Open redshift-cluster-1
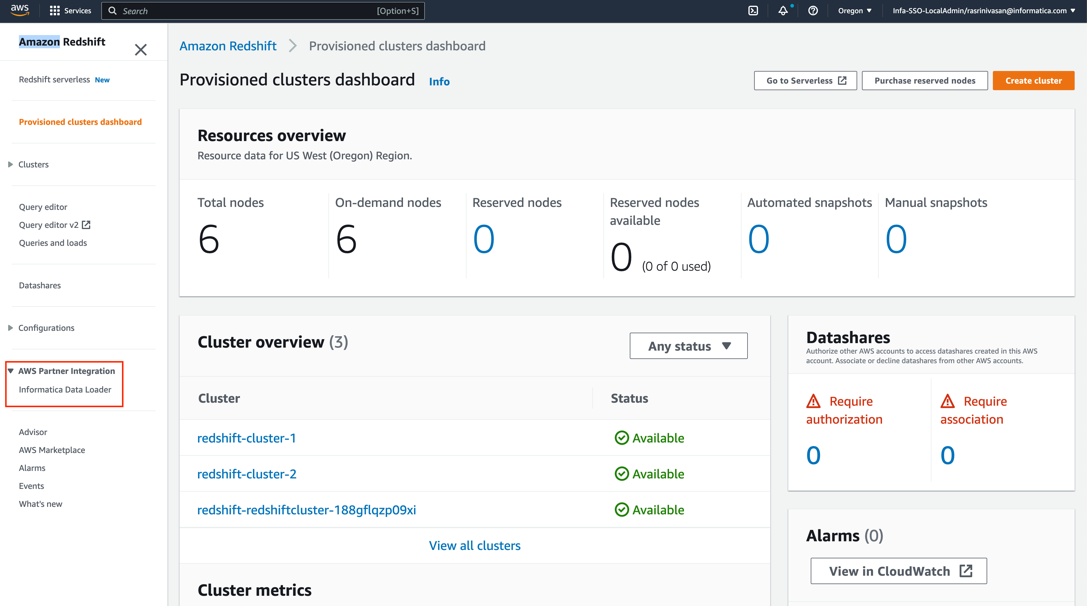 tap(246, 438)
